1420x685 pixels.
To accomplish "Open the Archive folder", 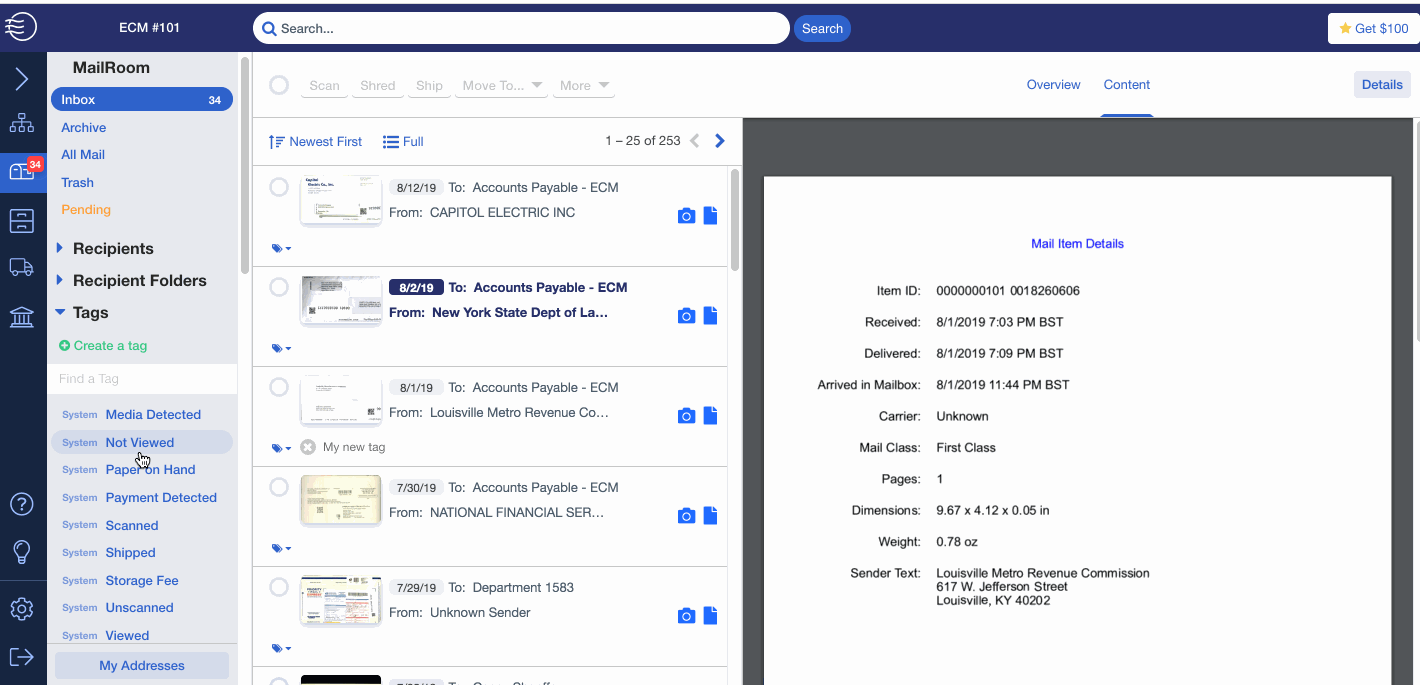I will pyautogui.click(x=84, y=128).
